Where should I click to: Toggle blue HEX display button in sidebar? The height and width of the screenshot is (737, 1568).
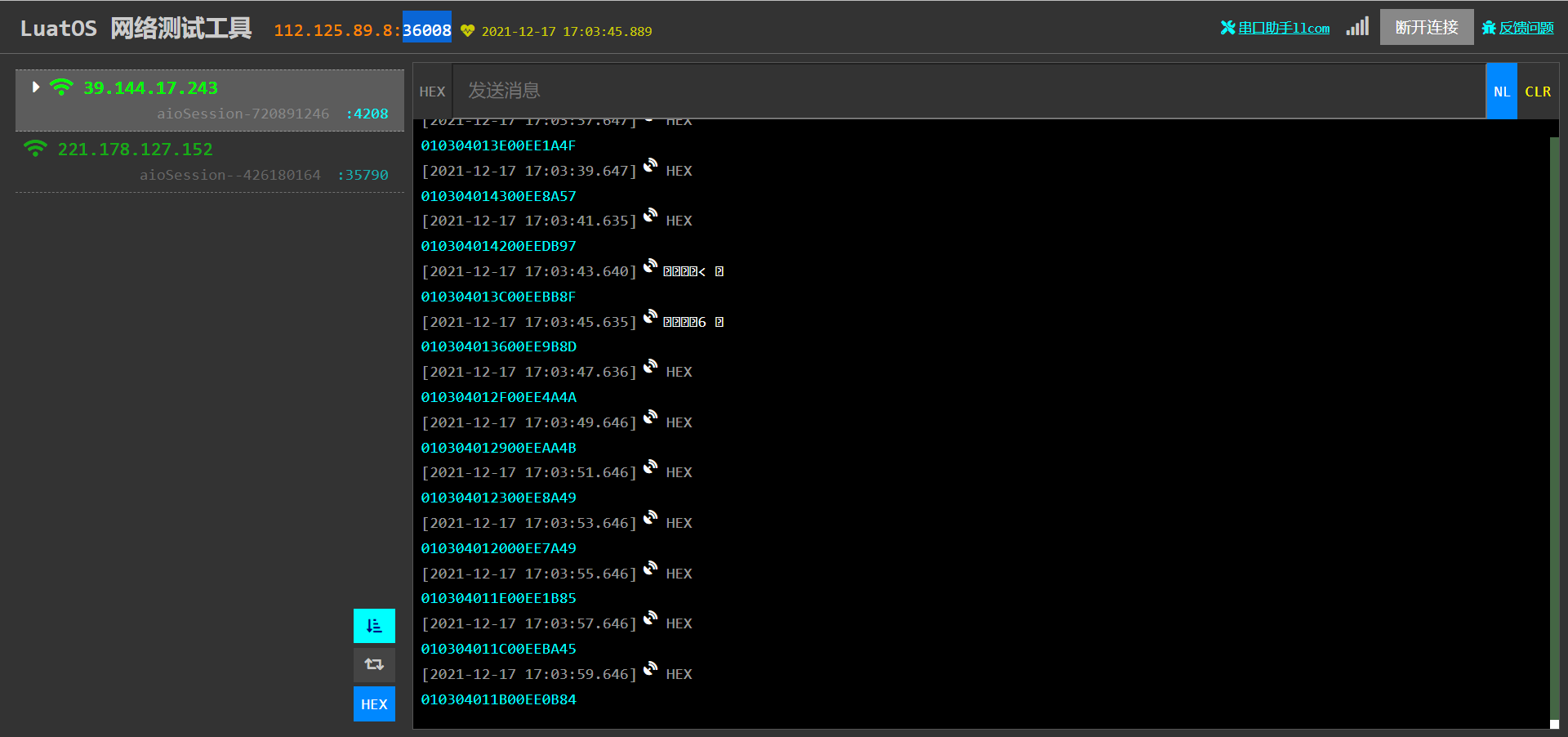click(374, 704)
